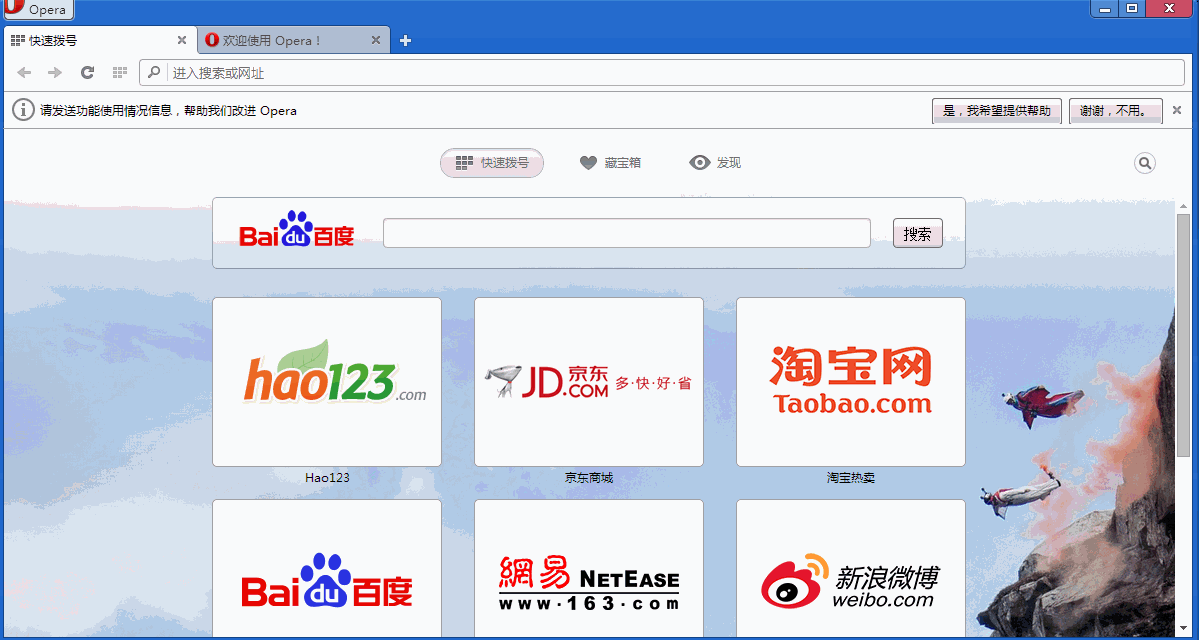
Task: Open a new tab with the plus button
Action: point(405,41)
